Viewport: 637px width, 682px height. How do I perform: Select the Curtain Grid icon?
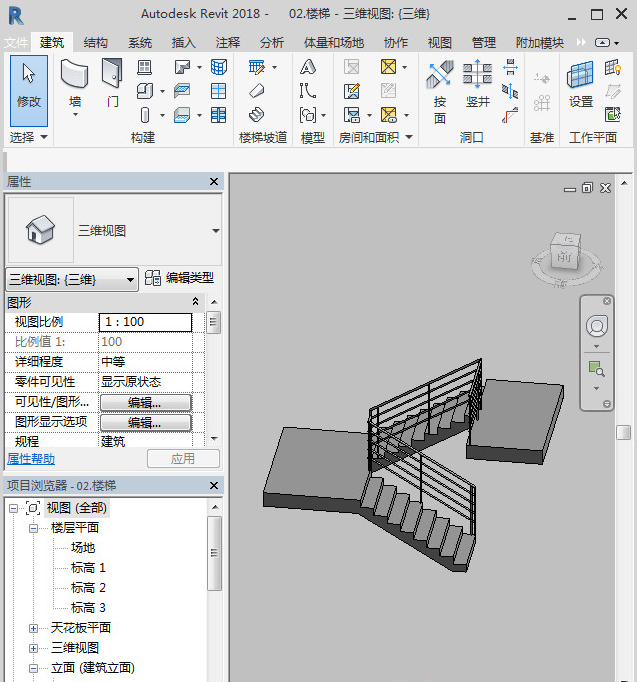218,91
